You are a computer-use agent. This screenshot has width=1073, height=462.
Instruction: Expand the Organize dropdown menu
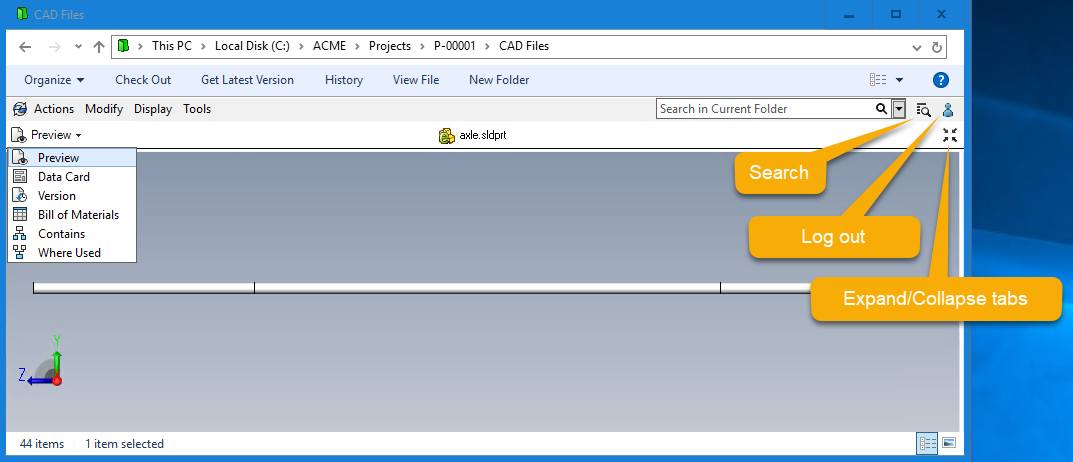click(54, 80)
